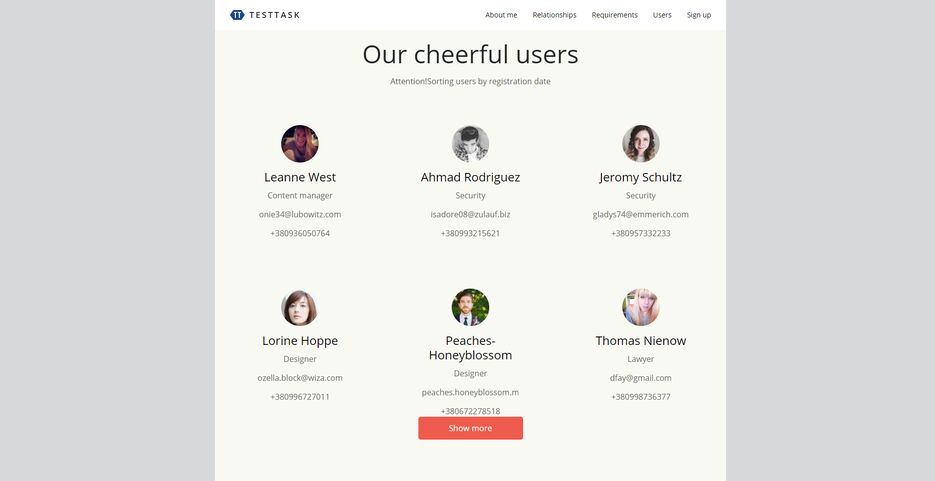Open Lorine Hoppe's profile photo

pos(300,308)
